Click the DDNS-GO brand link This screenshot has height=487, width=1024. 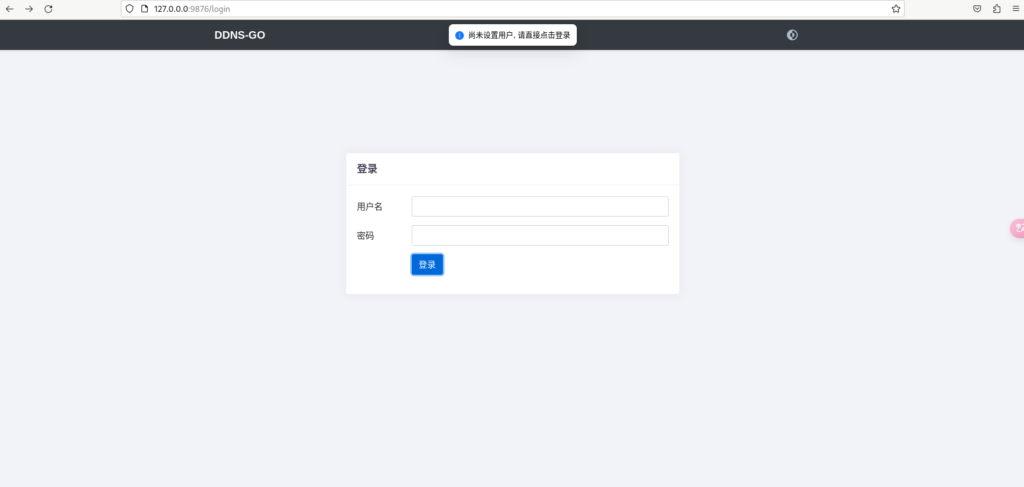tap(239, 35)
